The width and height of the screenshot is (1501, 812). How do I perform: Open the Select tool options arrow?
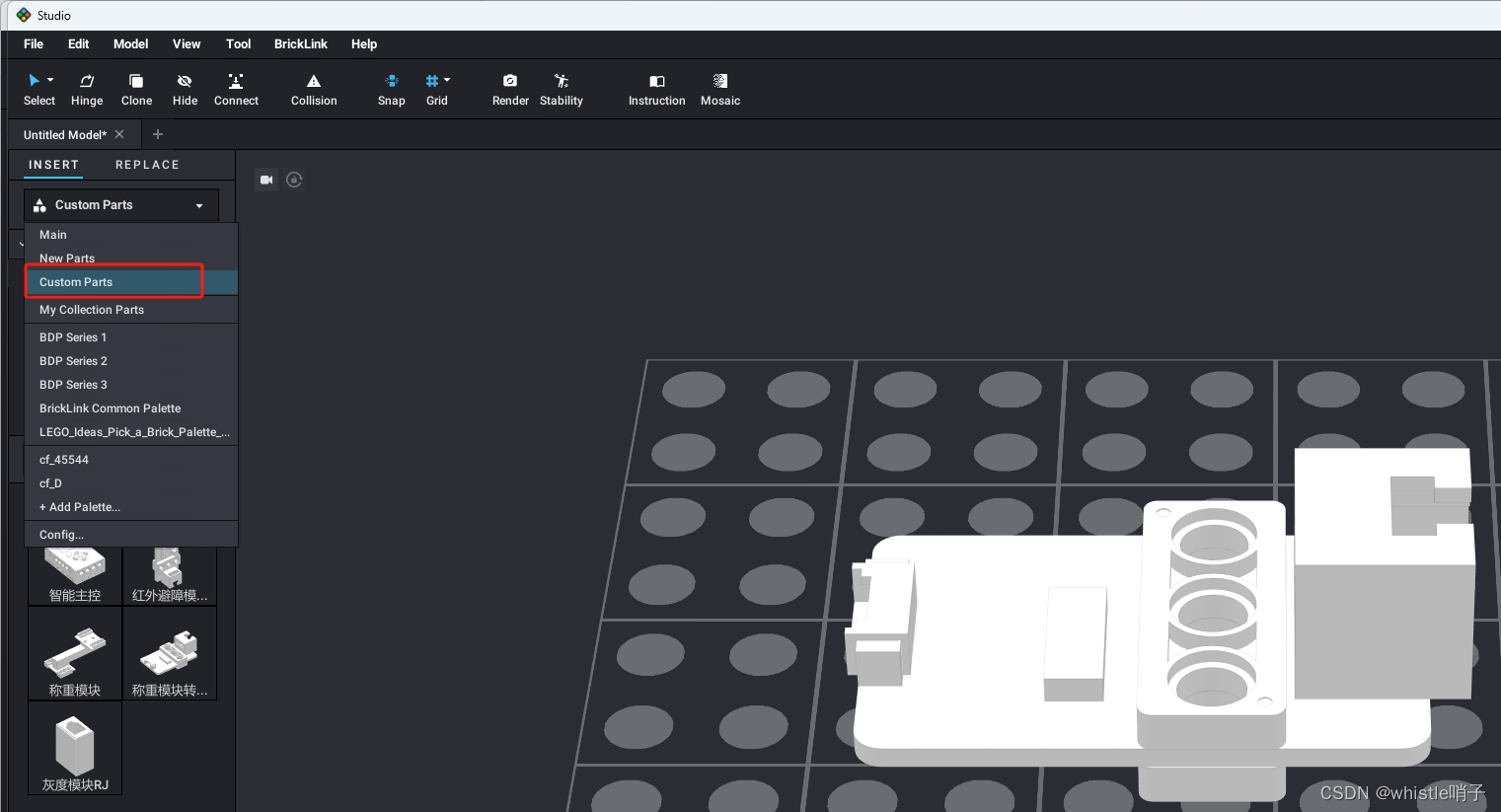click(50, 80)
